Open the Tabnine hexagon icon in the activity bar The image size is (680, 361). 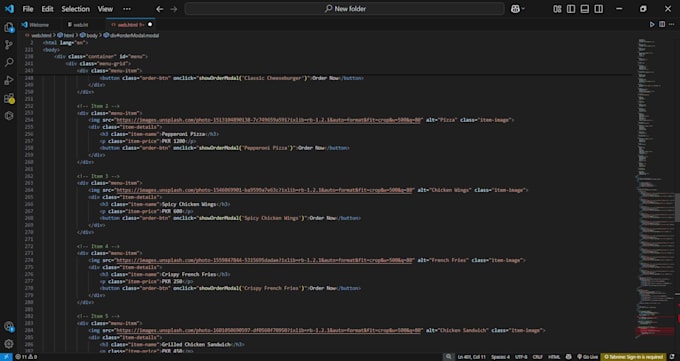tap(9, 116)
